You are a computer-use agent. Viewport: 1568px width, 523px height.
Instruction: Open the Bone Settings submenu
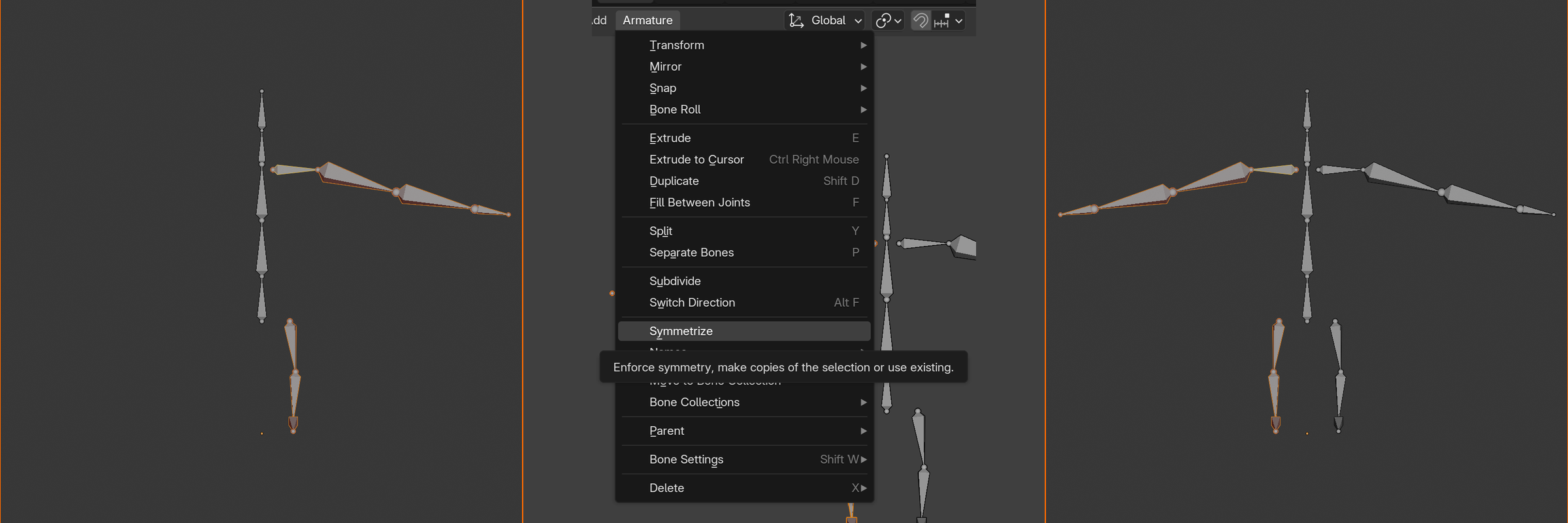pos(744,460)
